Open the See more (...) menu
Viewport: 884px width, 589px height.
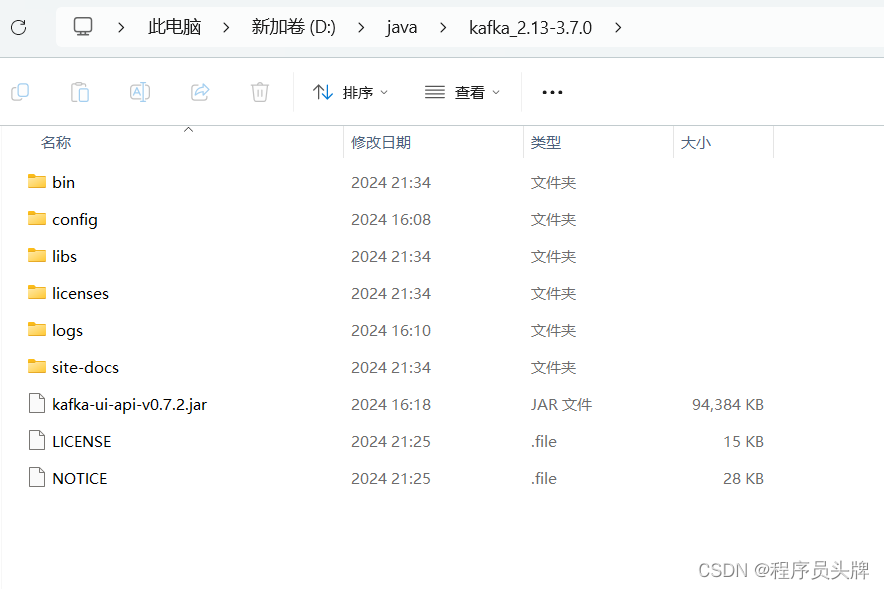pos(552,91)
